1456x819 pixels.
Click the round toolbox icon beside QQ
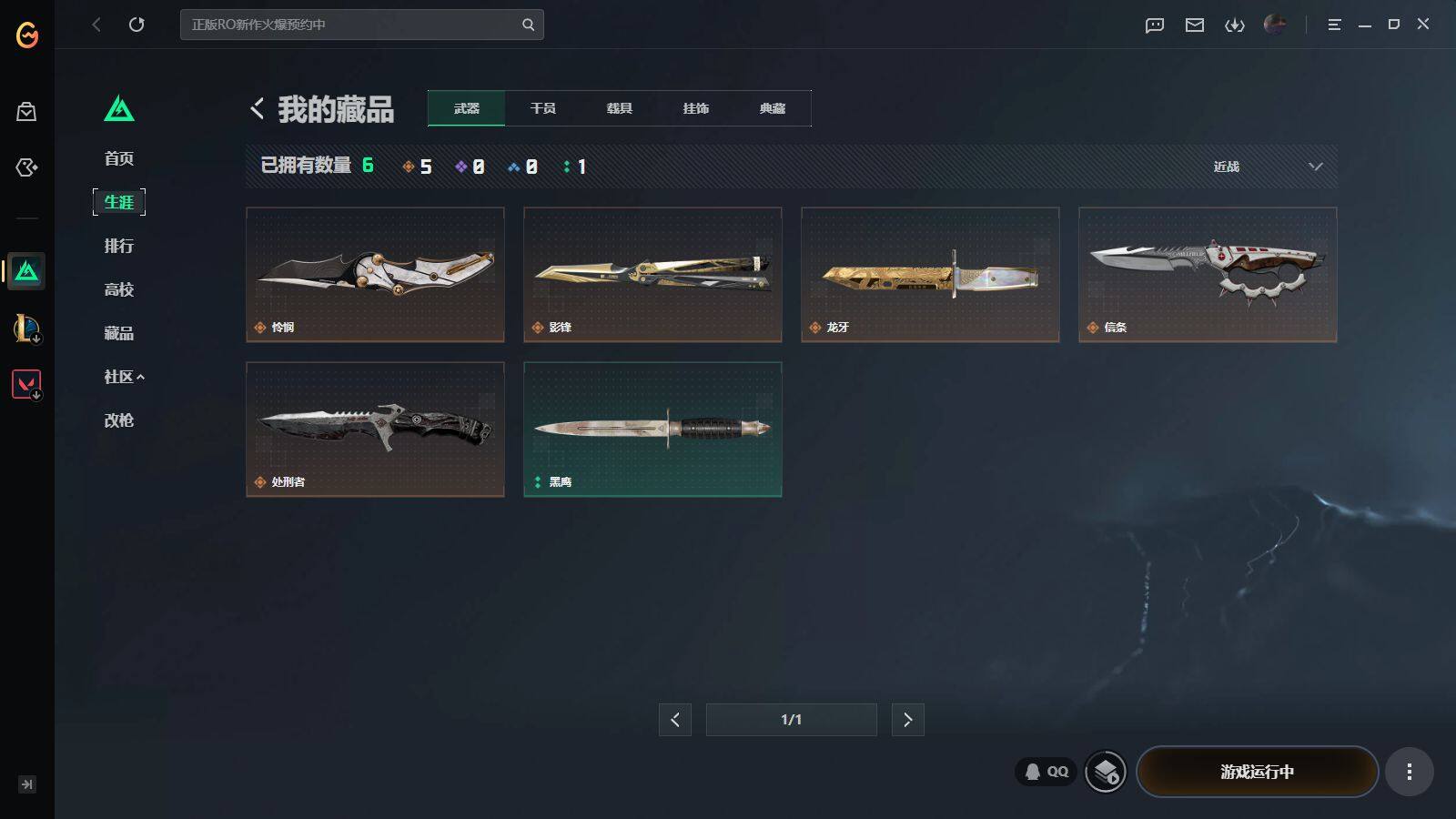pyautogui.click(x=1106, y=772)
